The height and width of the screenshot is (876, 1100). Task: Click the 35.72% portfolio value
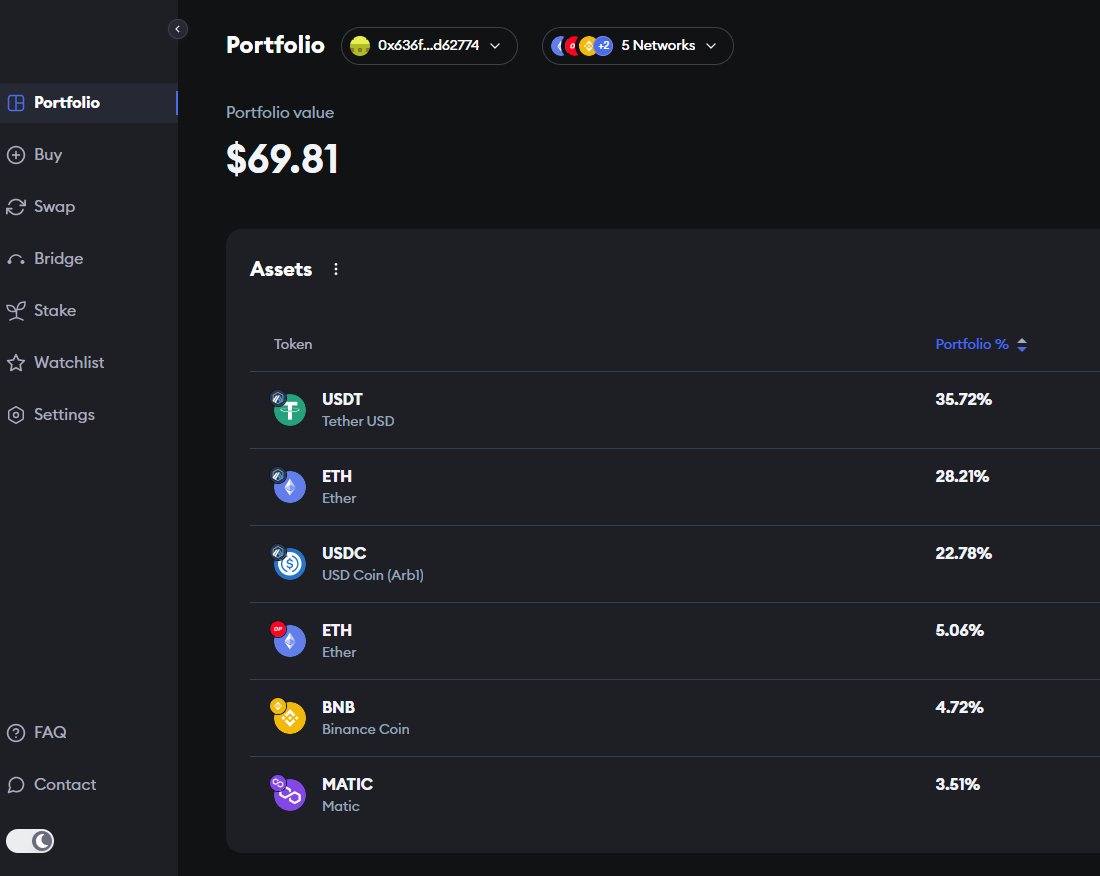[963, 400]
